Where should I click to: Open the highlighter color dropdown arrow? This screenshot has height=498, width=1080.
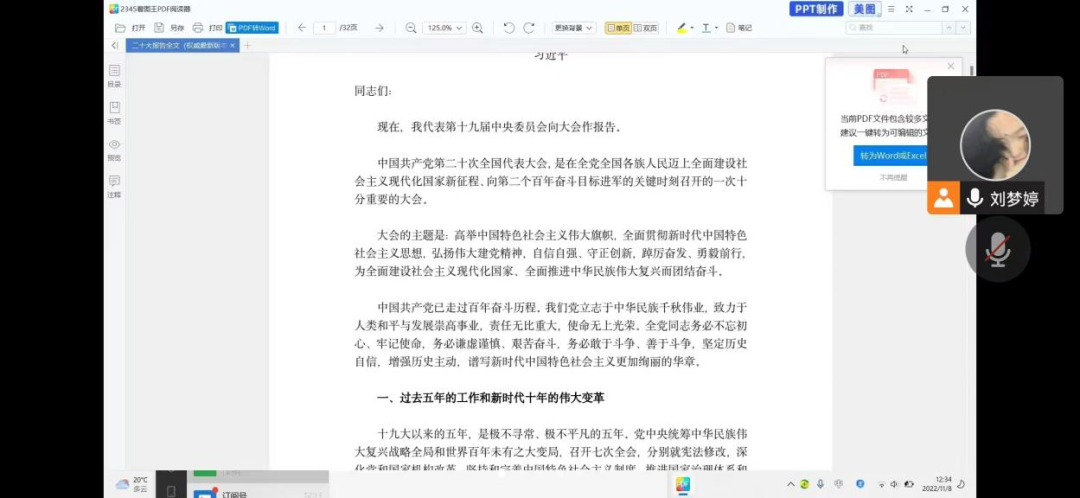(692, 28)
